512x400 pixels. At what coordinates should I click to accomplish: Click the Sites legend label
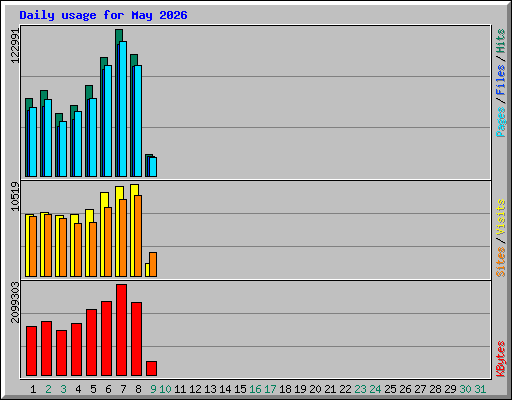pyautogui.click(x=501, y=262)
